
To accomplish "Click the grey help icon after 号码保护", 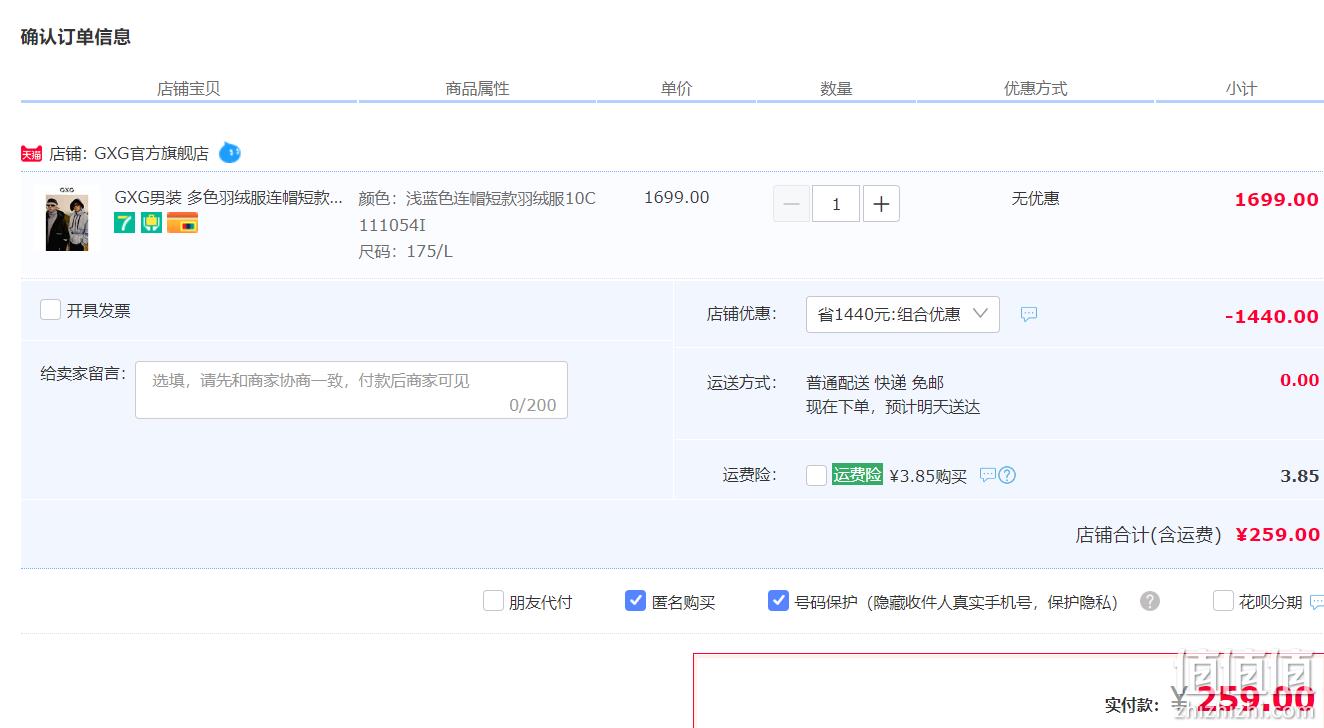I will click(x=1150, y=601).
